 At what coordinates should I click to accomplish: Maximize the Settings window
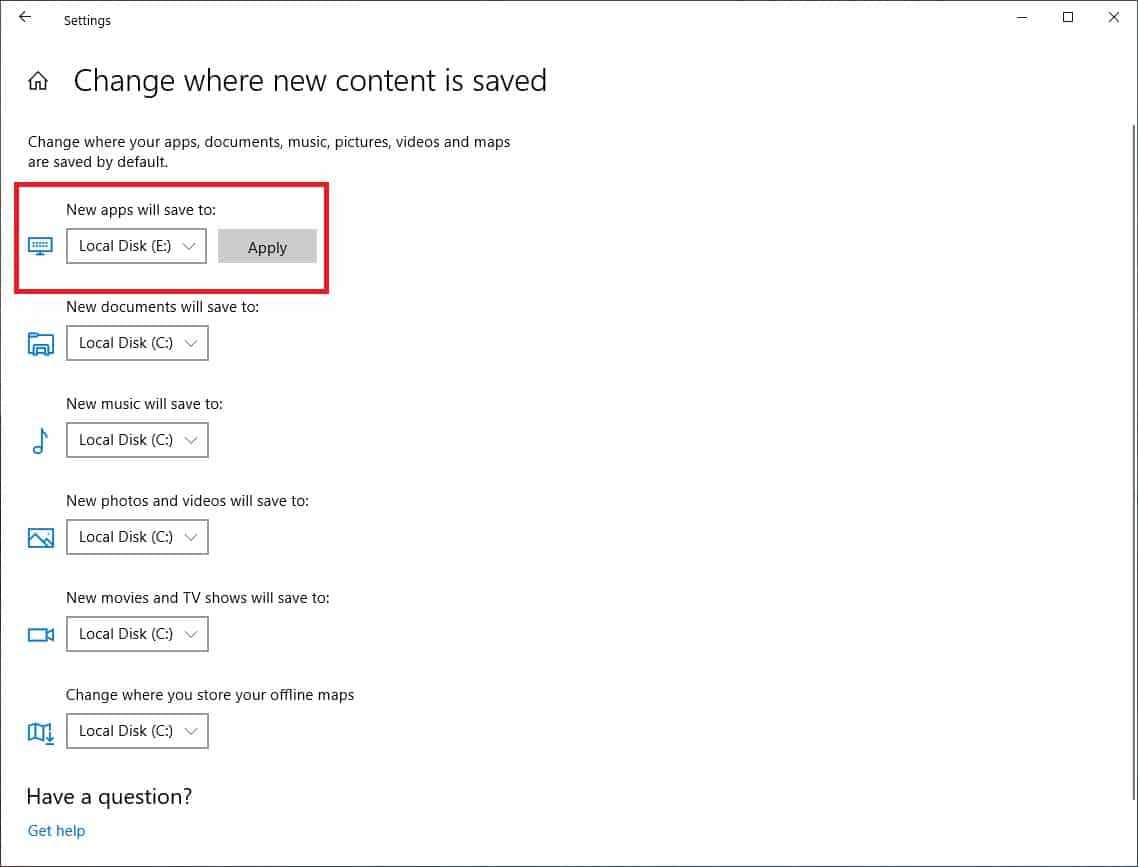point(1067,17)
